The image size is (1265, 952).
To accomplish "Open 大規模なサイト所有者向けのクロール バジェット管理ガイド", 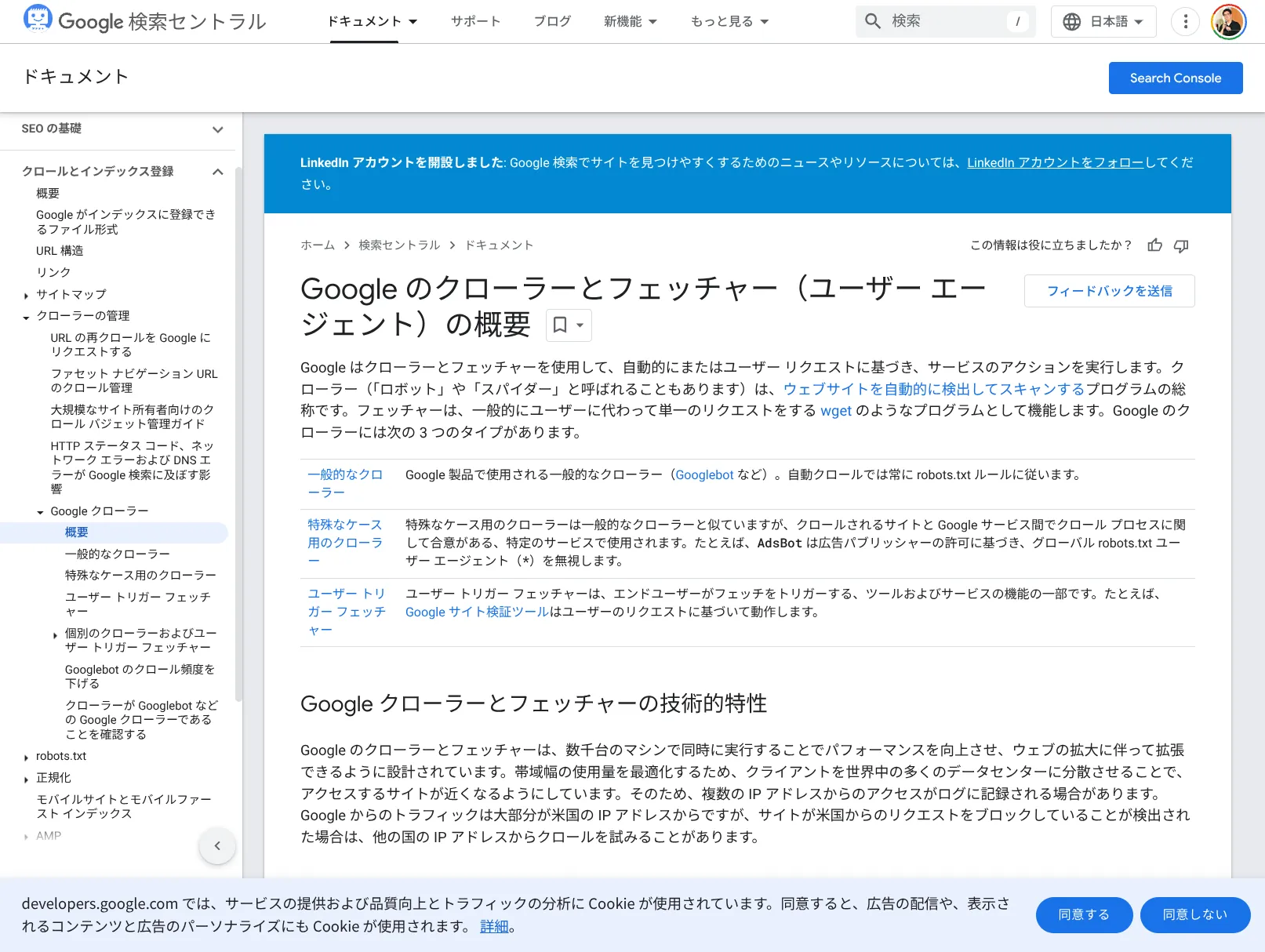I will pyautogui.click(x=132, y=417).
